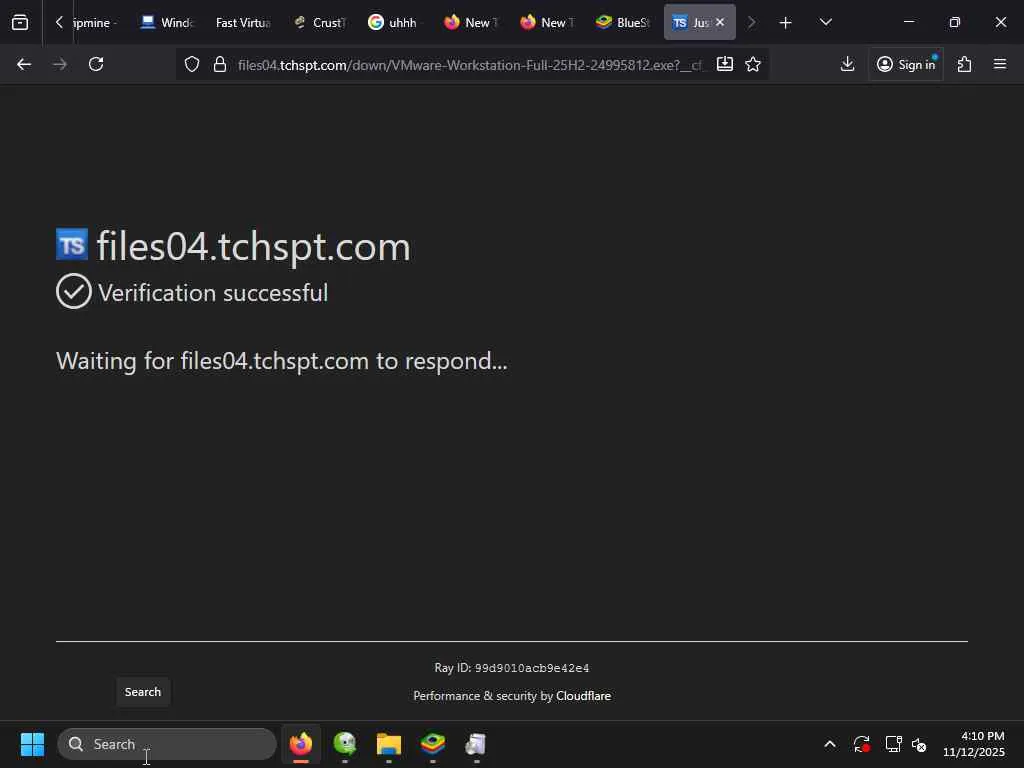Open BlueStacks from the taskbar
The height and width of the screenshot is (768, 1024).
[x=432, y=744]
